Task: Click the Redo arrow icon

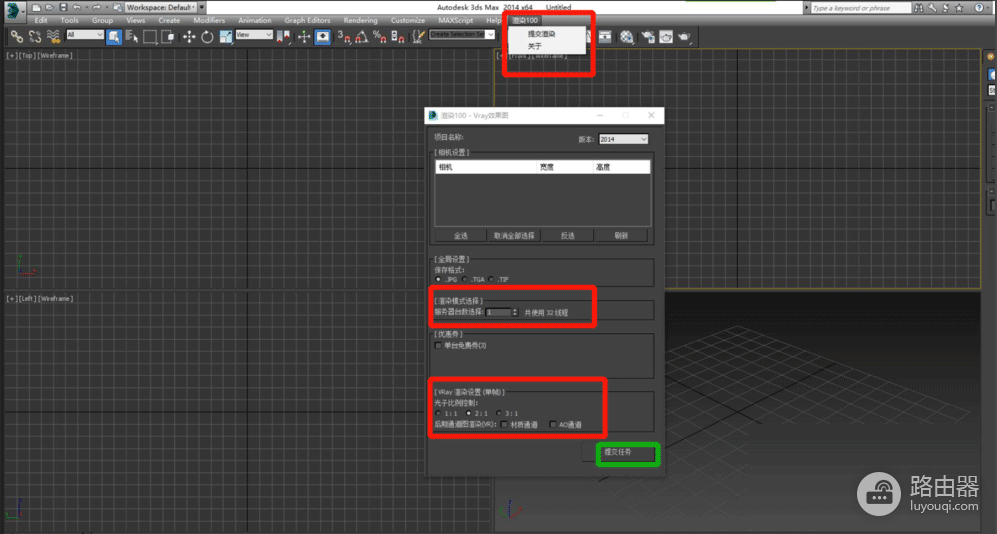Action: coord(95,8)
